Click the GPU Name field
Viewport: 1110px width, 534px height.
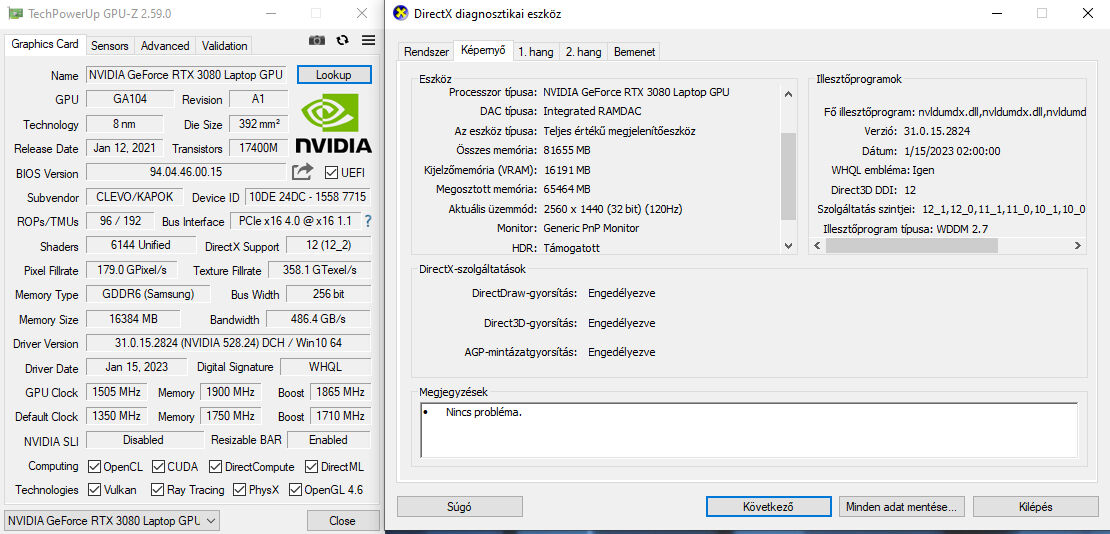coord(186,74)
